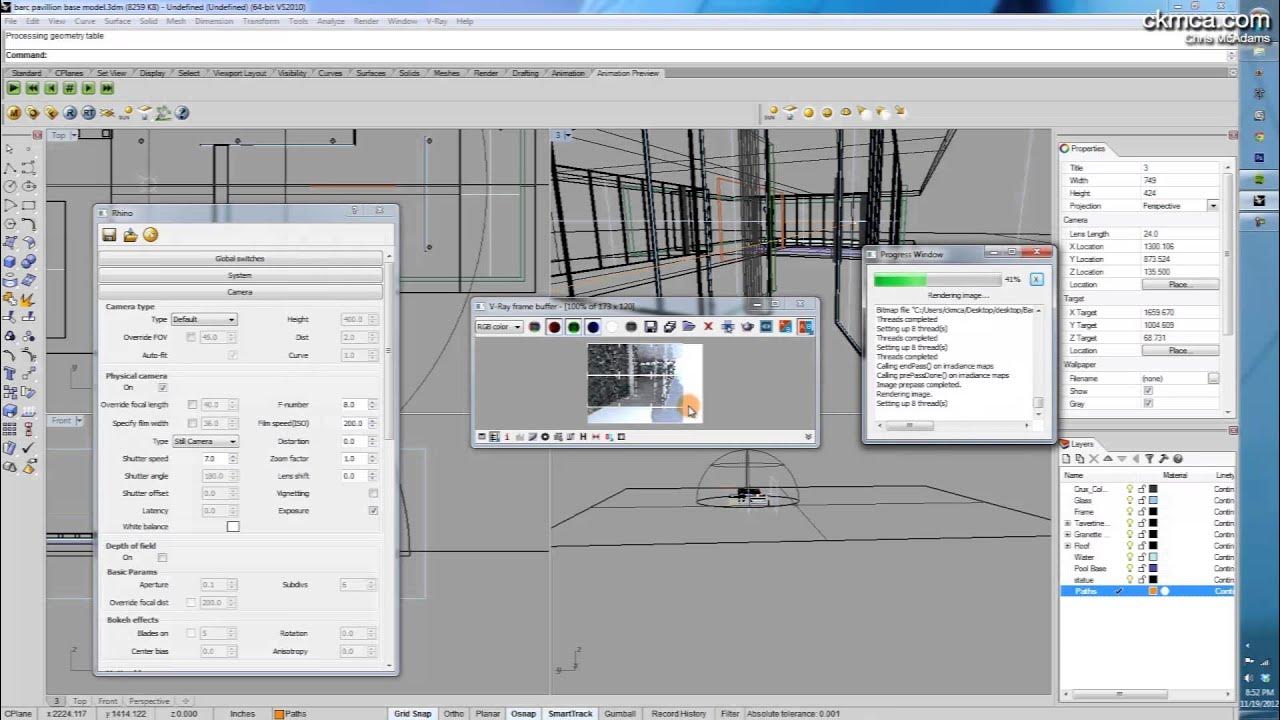Load options file in the Rhino V-Ray dialog
This screenshot has height=720, width=1280.
(x=130, y=235)
